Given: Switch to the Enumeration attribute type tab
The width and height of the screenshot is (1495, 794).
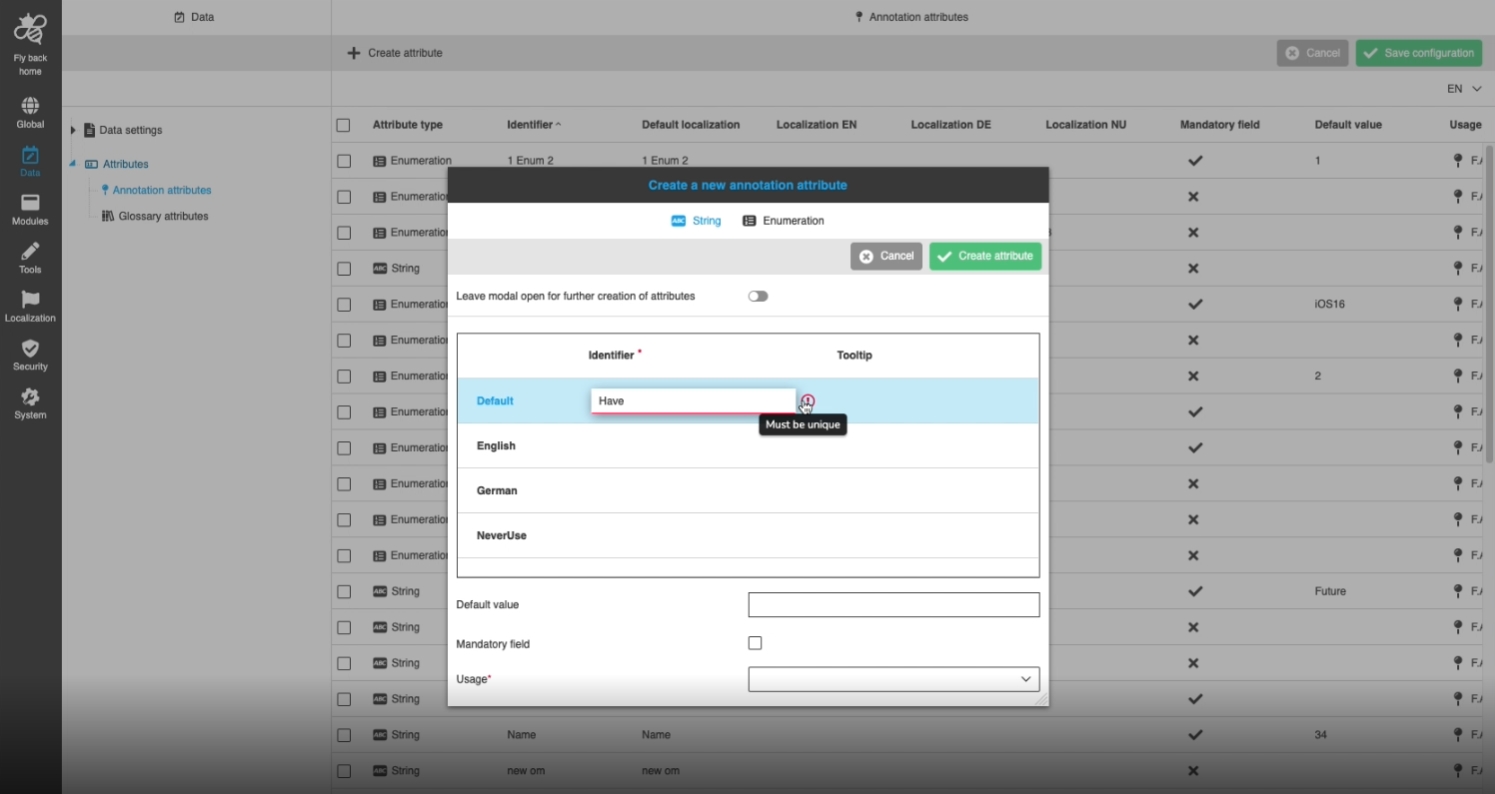Looking at the screenshot, I should click(783, 221).
